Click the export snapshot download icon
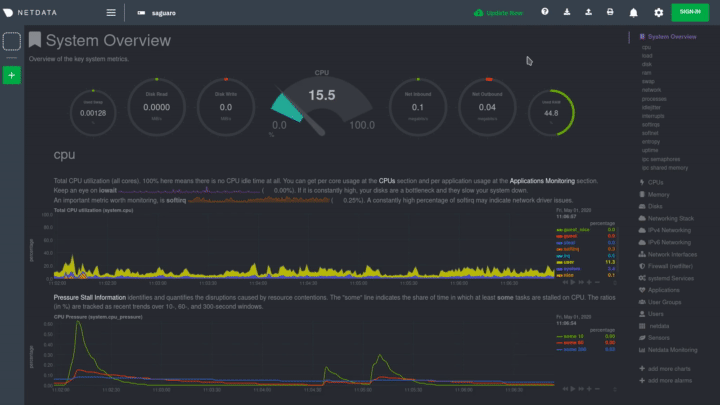The width and height of the screenshot is (720, 405). click(567, 12)
